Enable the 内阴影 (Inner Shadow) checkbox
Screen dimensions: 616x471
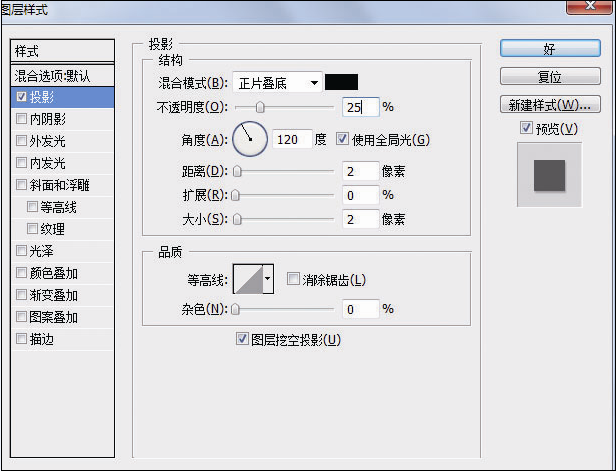click(22, 119)
